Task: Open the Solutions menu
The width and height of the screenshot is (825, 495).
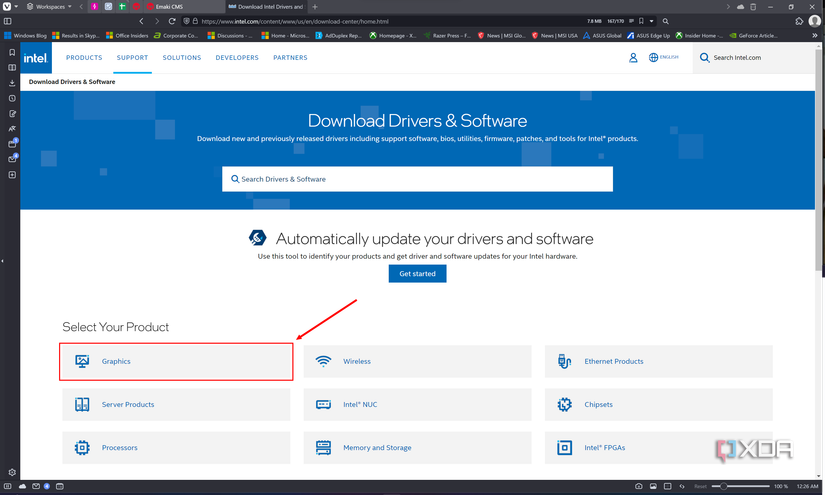Action: tap(182, 57)
